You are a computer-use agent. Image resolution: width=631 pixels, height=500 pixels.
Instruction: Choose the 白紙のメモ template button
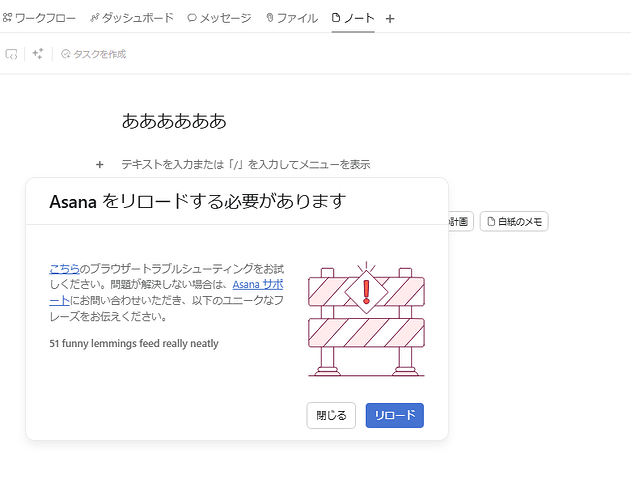514,221
